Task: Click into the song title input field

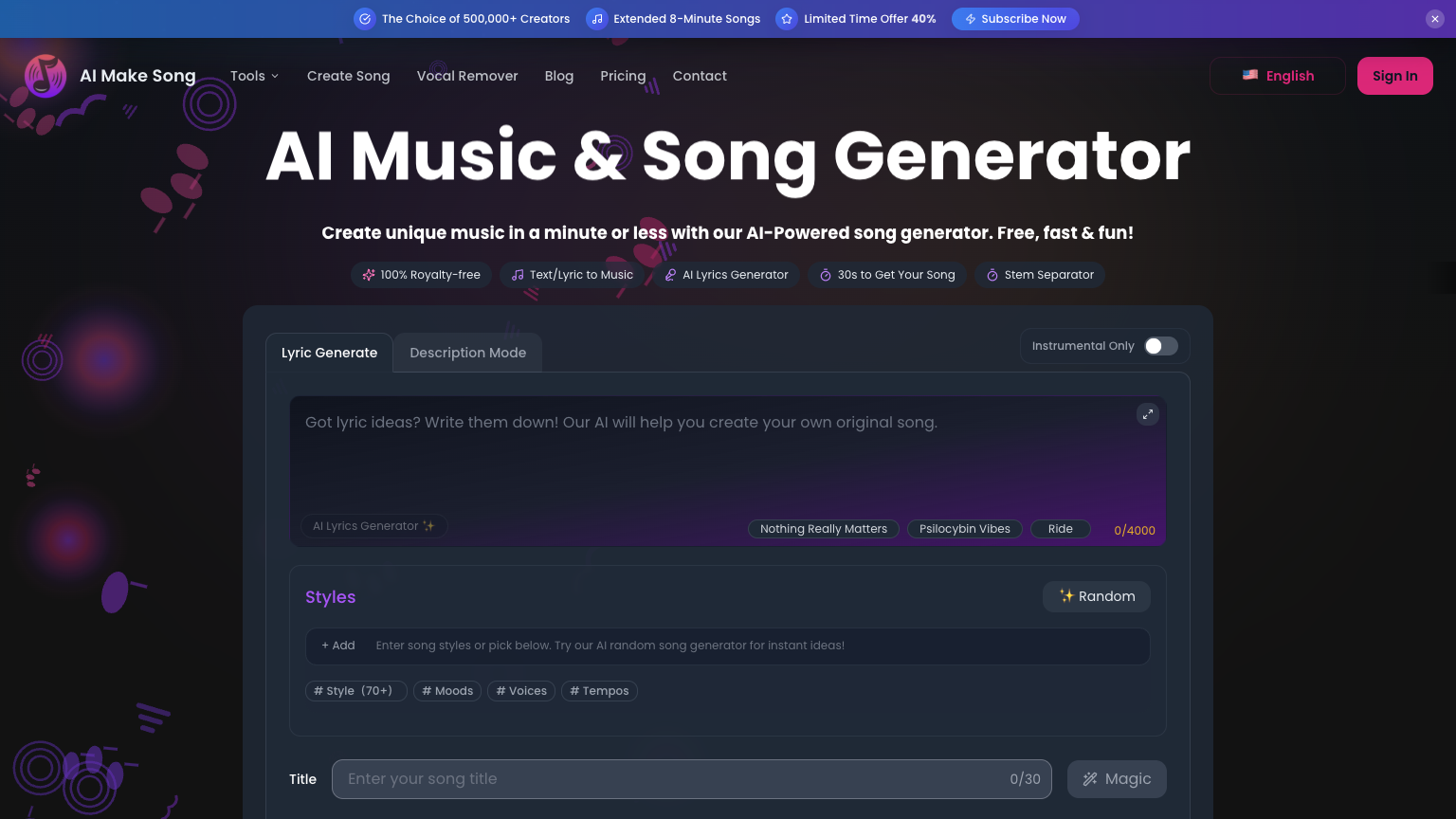Action: (x=673, y=779)
